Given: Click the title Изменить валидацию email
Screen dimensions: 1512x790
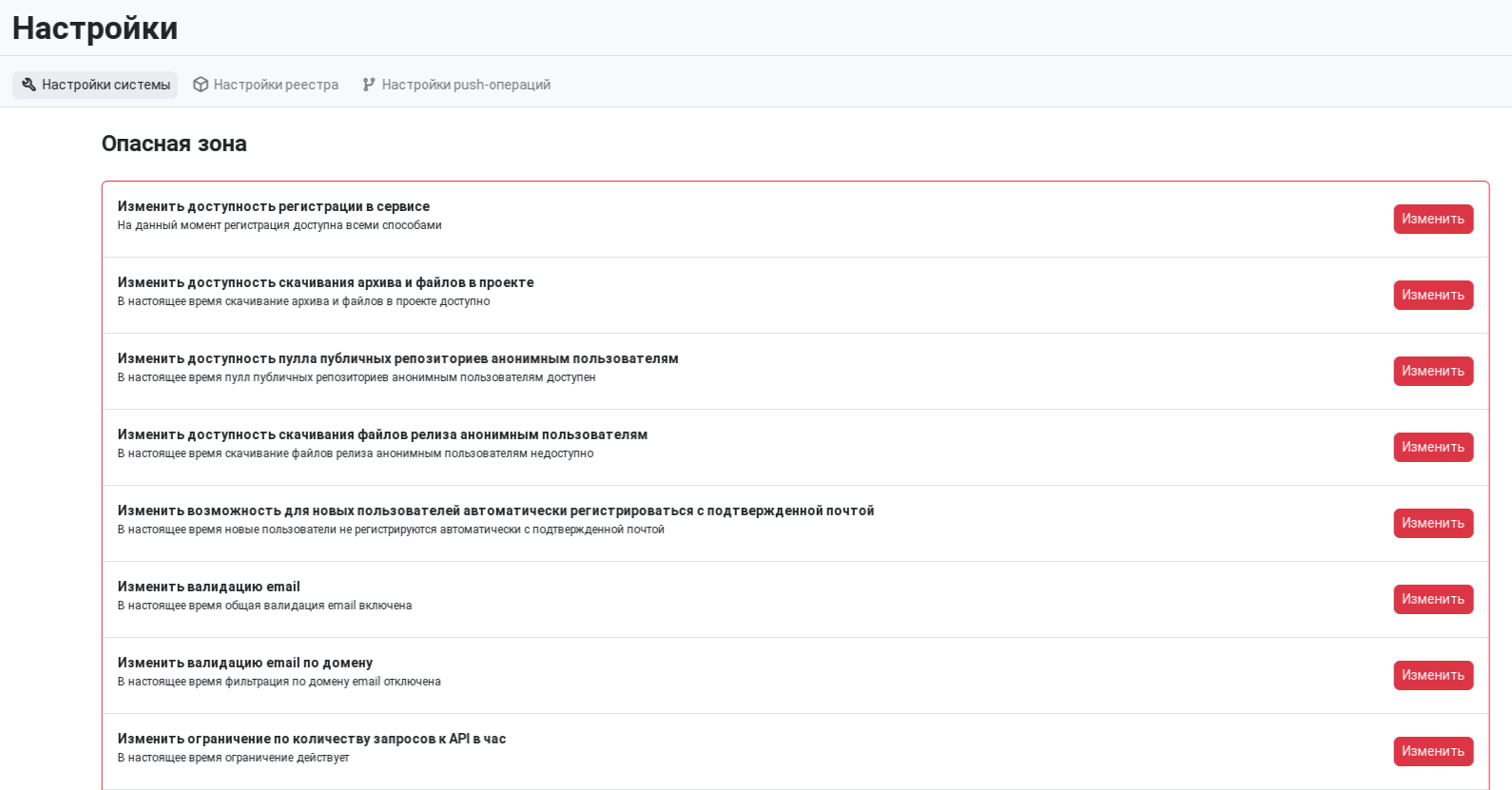Looking at the screenshot, I should (x=209, y=587).
